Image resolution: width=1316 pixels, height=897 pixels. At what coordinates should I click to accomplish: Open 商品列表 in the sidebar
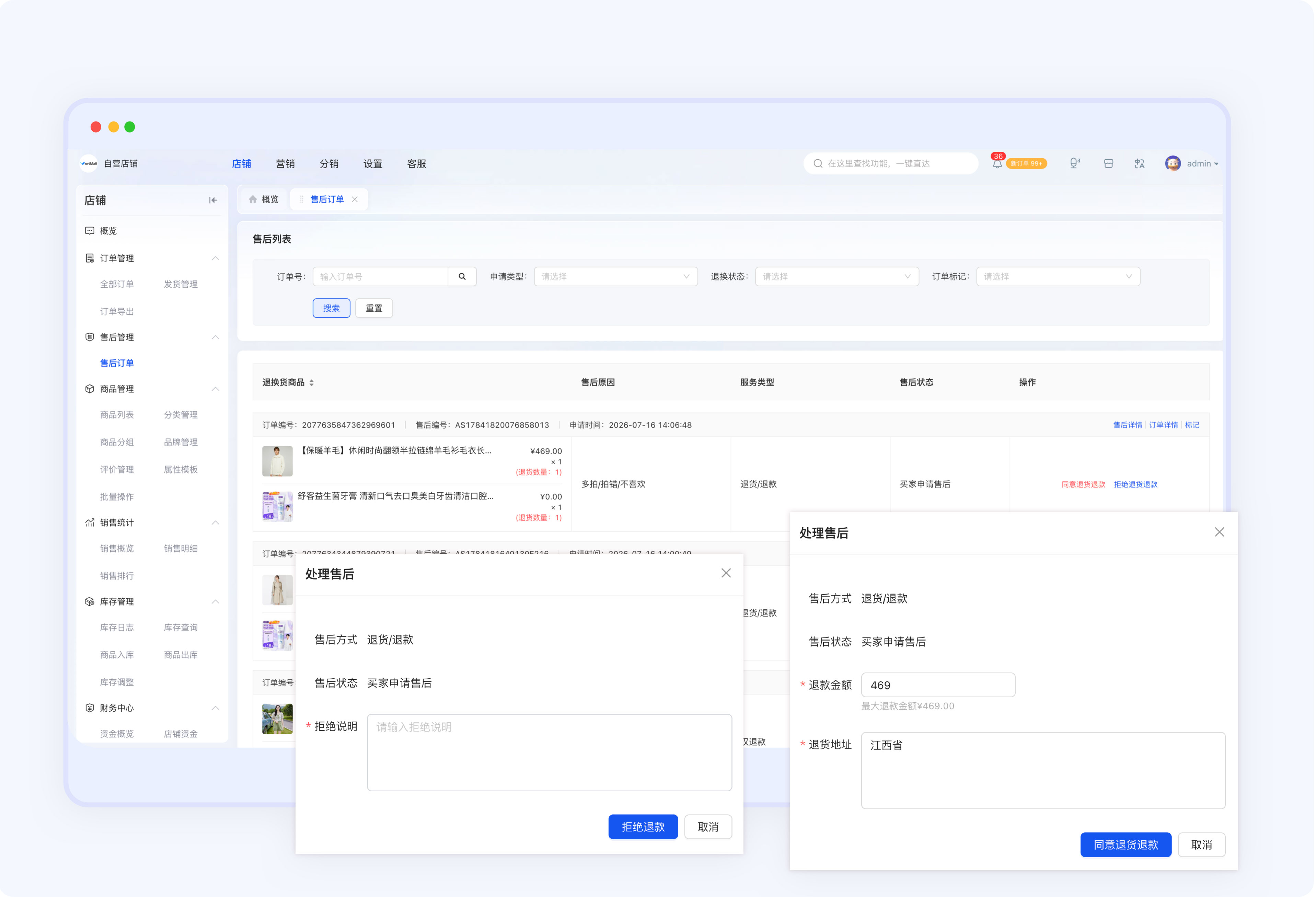point(117,415)
